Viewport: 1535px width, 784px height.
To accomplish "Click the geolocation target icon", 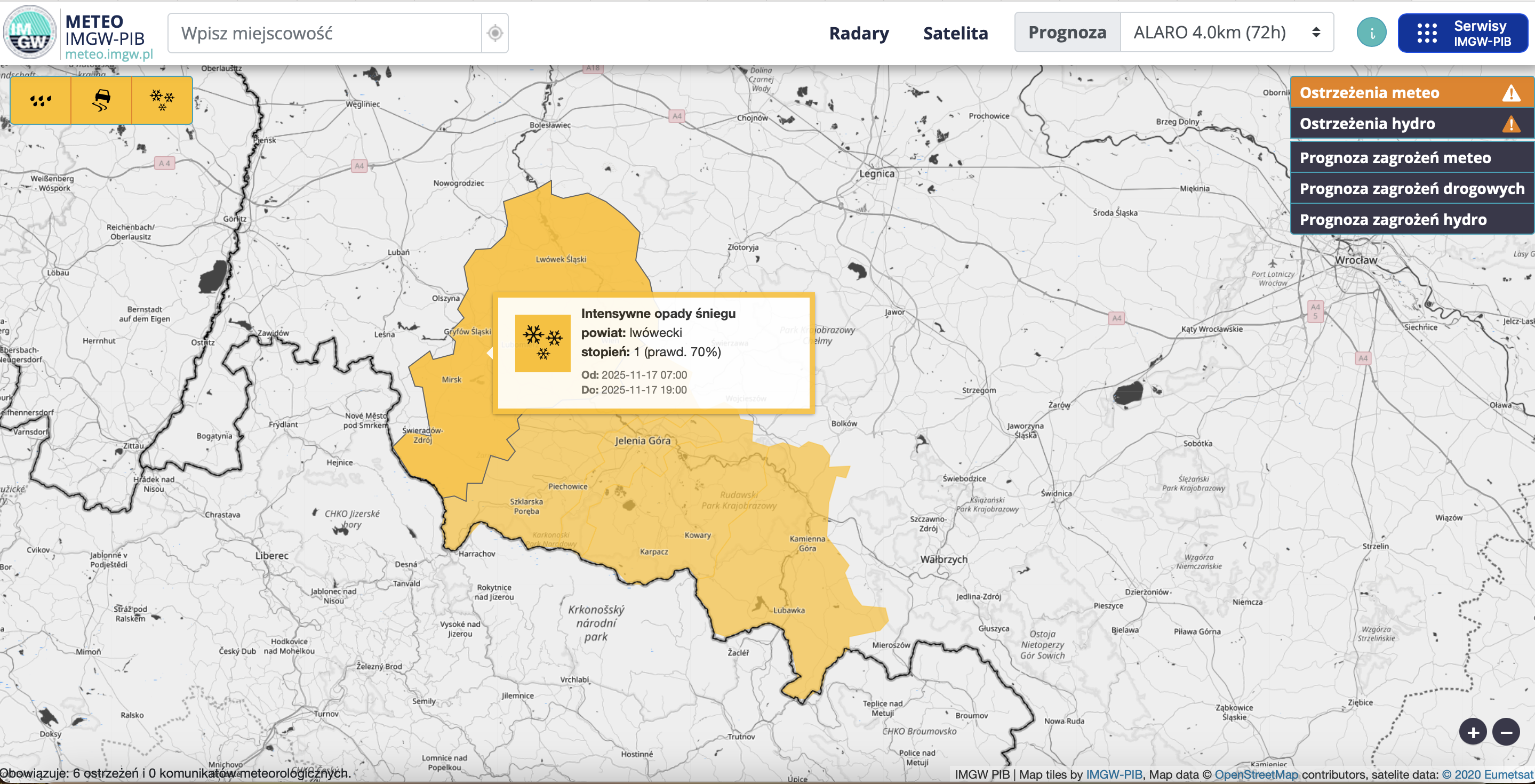I will tap(494, 34).
